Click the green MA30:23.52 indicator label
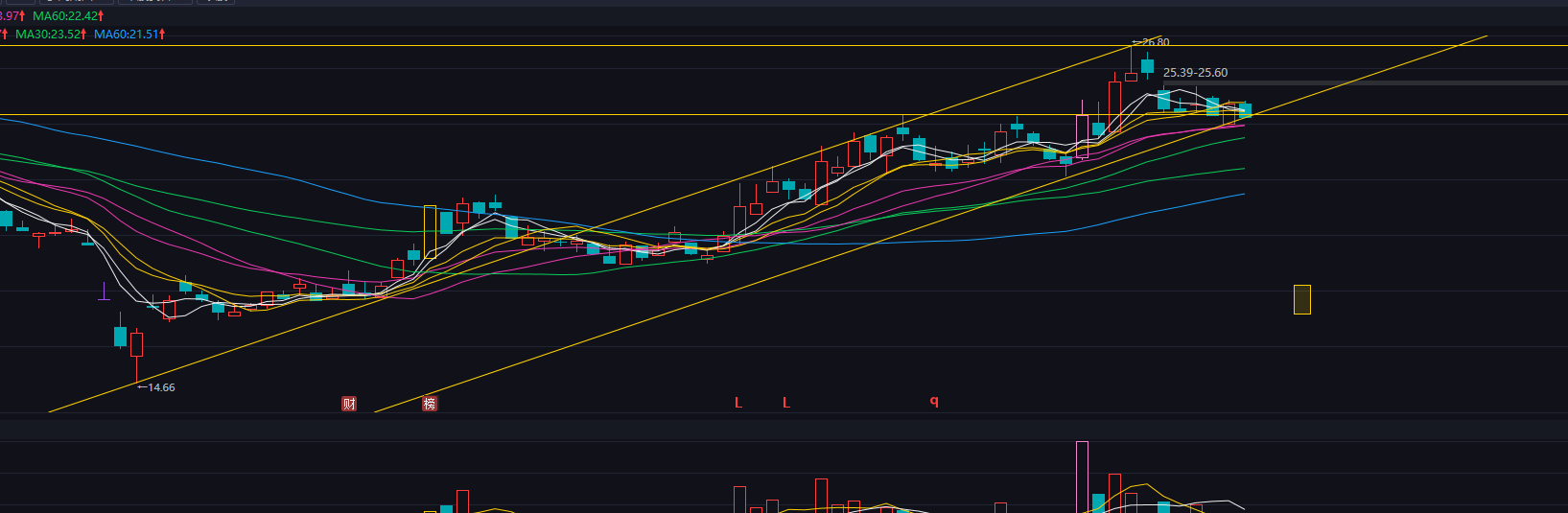Image resolution: width=1568 pixels, height=513 pixels. (x=52, y=35)
